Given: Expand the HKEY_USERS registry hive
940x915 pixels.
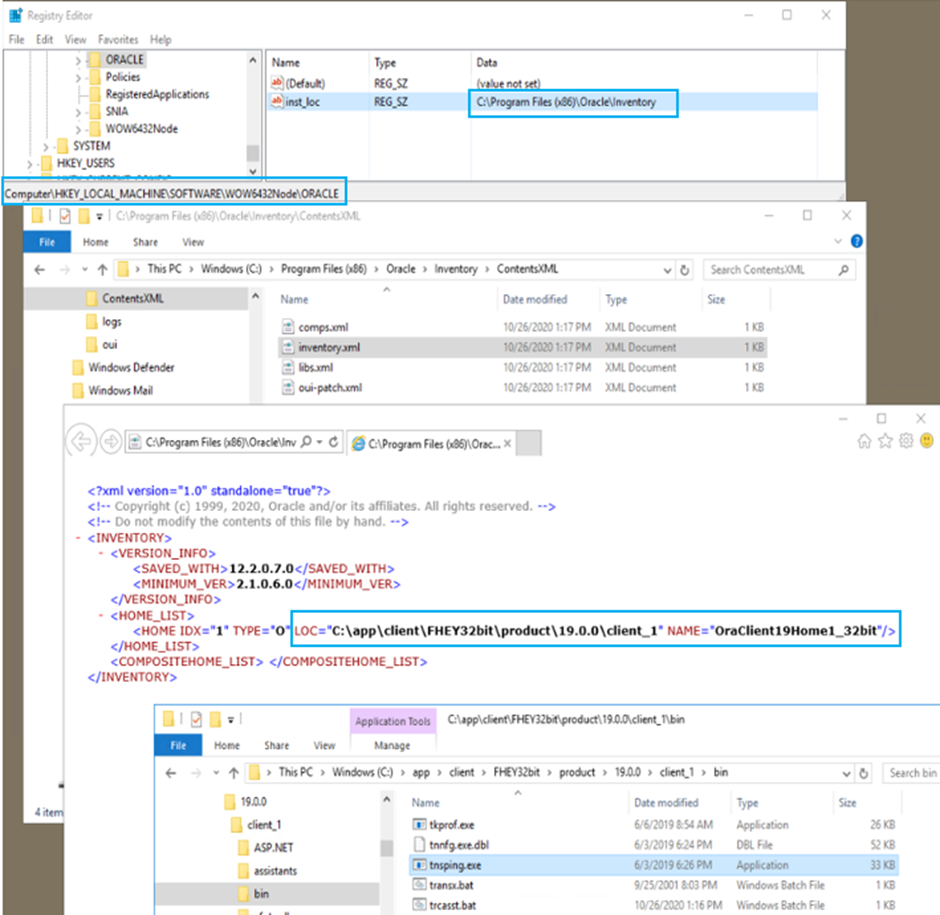Looking at the screenshot, I should pyautogui.click(x=29, y=163).
